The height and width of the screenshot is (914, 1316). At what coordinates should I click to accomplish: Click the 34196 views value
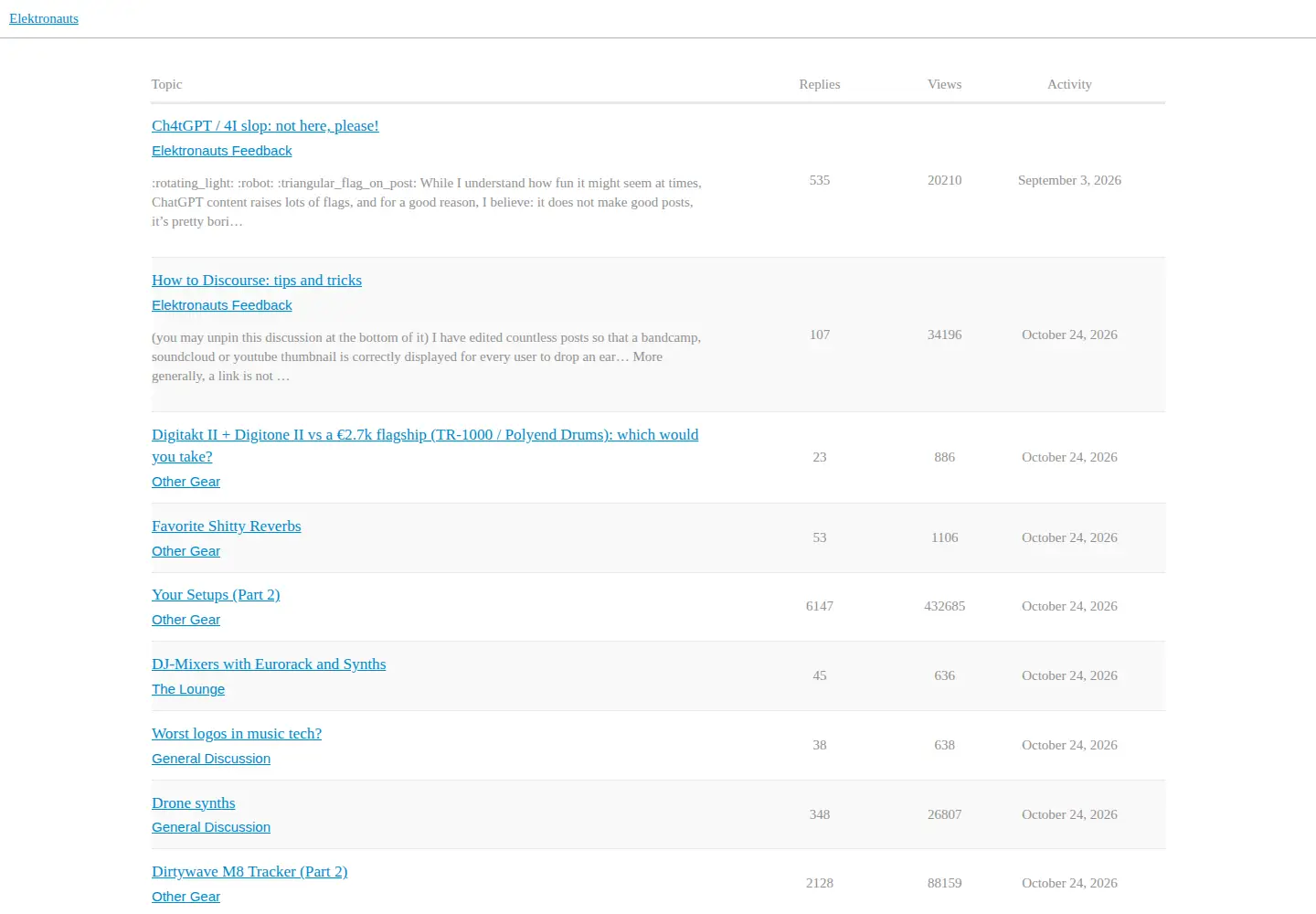(945, 335)
